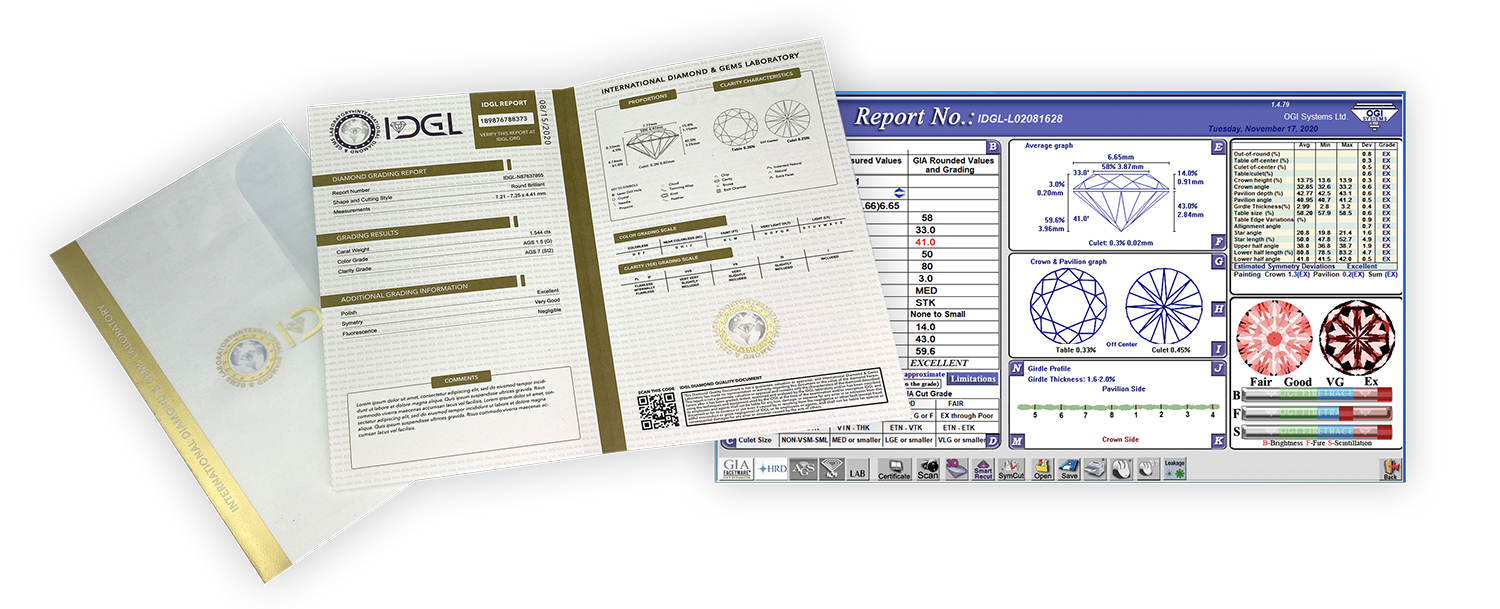Click the K corner button on Girdle Profile
The height and width of the screenshot is (609, 1500).
[1217, 440]
